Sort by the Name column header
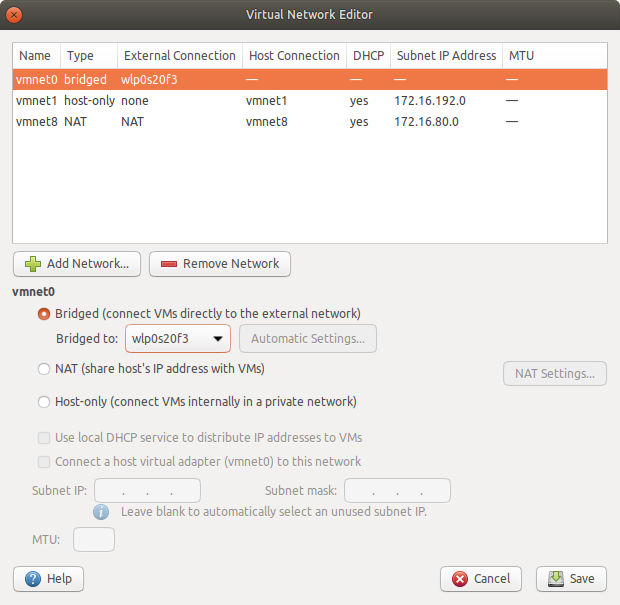The width and height of the screenshot is (620, 605). [35, 56]
